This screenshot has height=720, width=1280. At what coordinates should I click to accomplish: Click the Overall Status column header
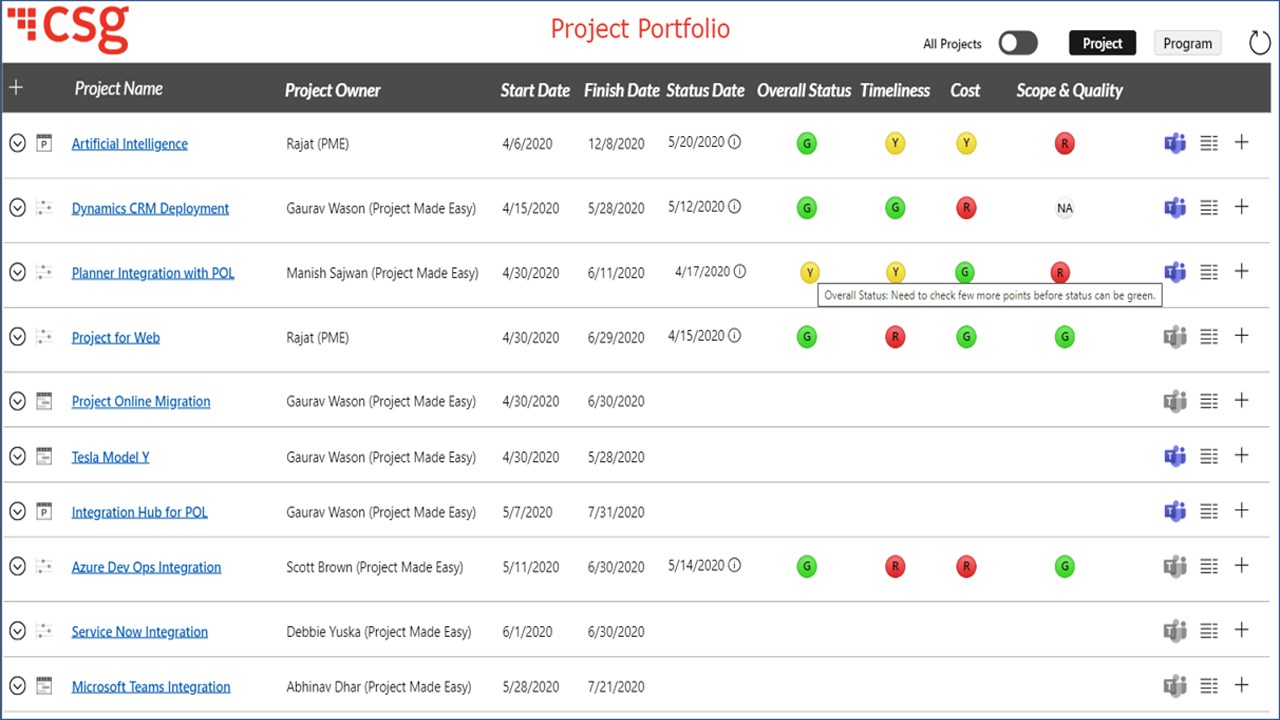[803, 90]
